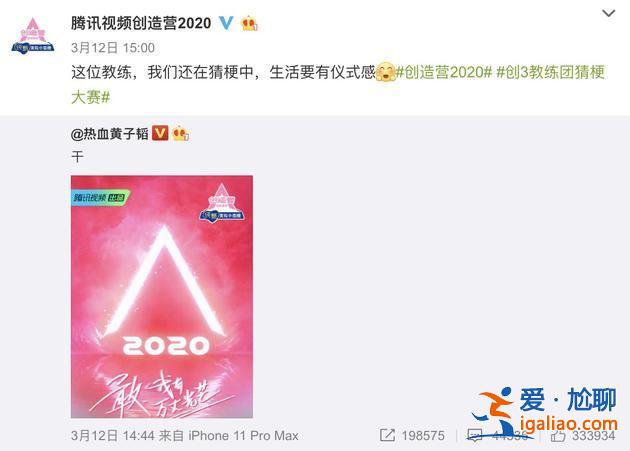Click the blue verified V badge
Viewport: 630px width, 451px height.
(x=226, y=23)
